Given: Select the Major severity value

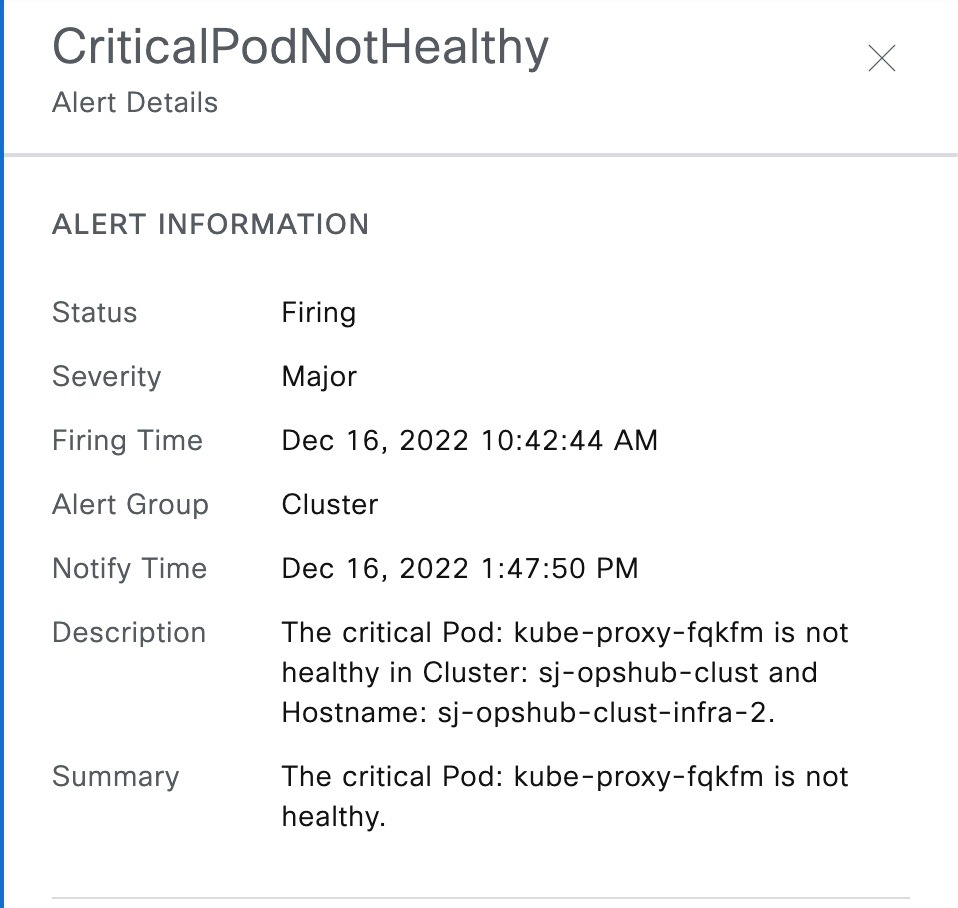Looking at the screenshot, I should pyautogui.click(x=317, y=376).
